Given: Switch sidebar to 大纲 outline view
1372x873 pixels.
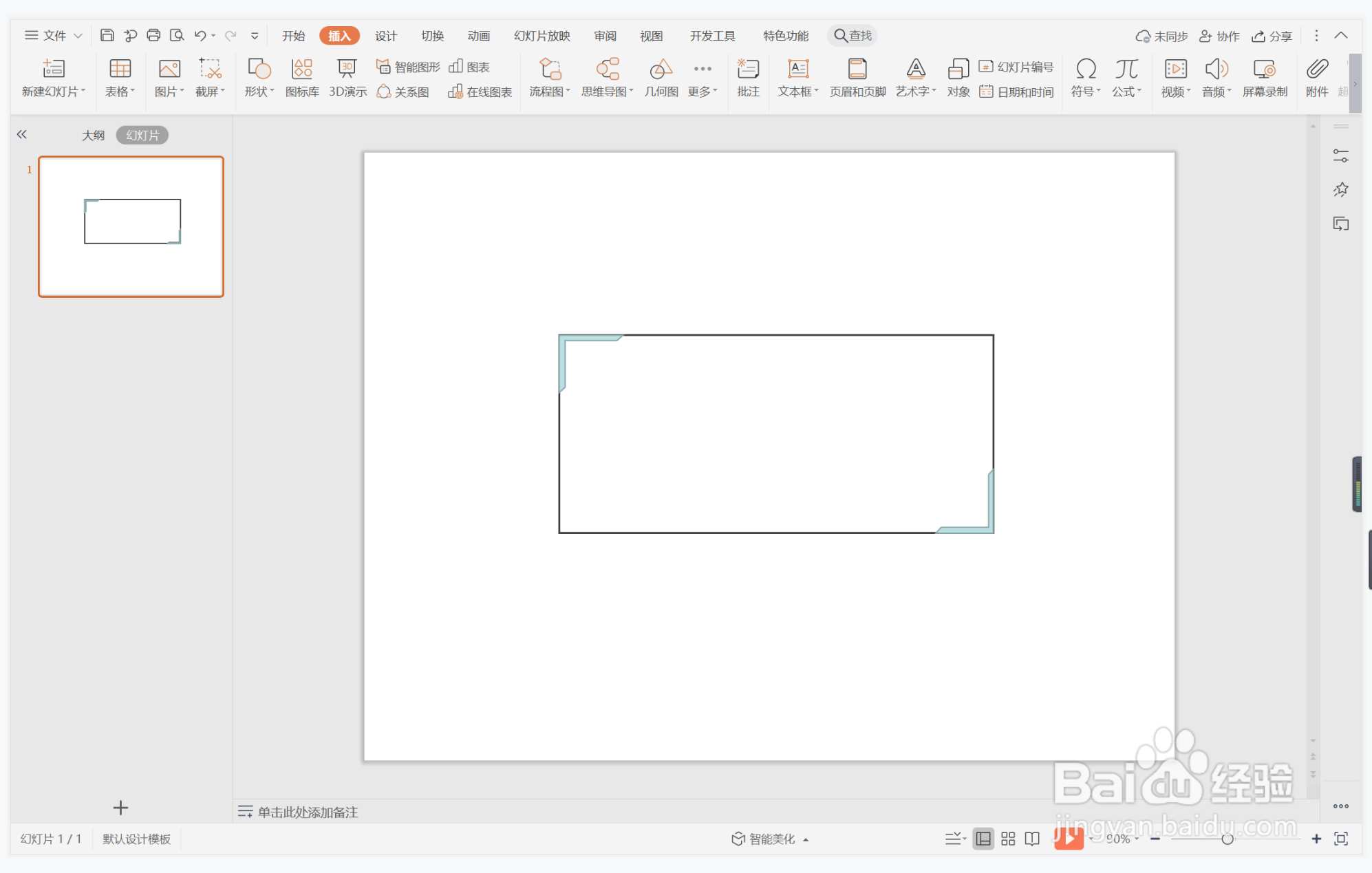Looking at the screenshot, I should [x=93, y=135].
